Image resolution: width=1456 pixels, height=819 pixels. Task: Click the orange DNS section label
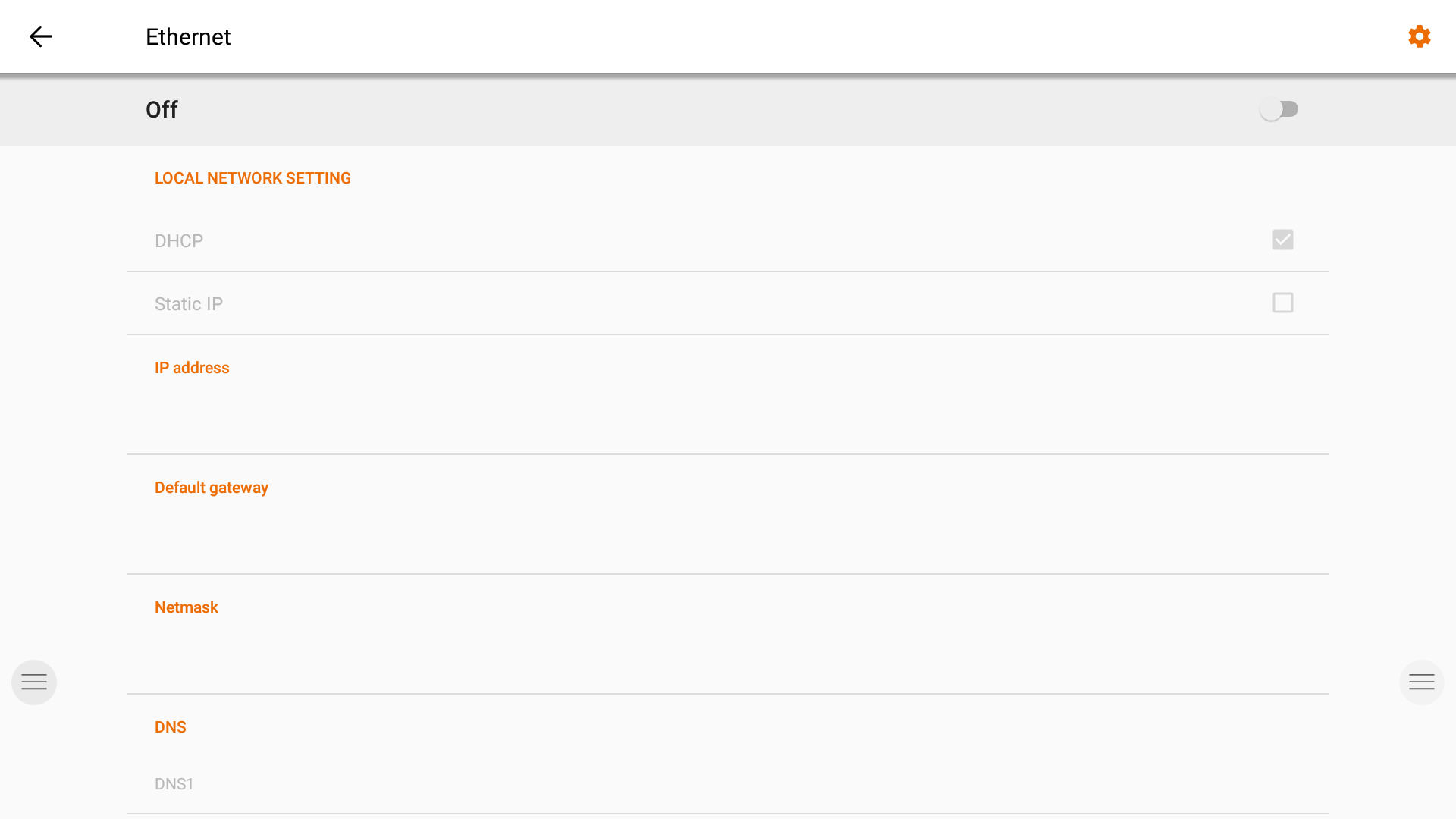click(171, 727)
